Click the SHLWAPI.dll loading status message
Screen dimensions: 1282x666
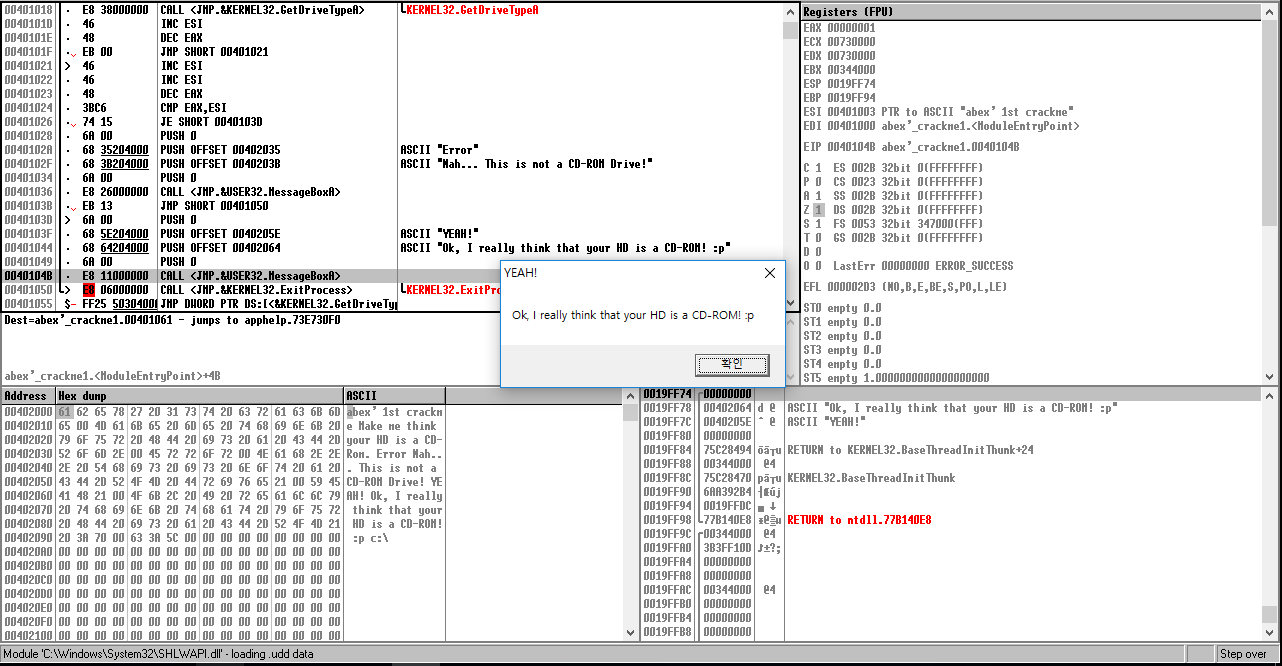tap(158, 654)
